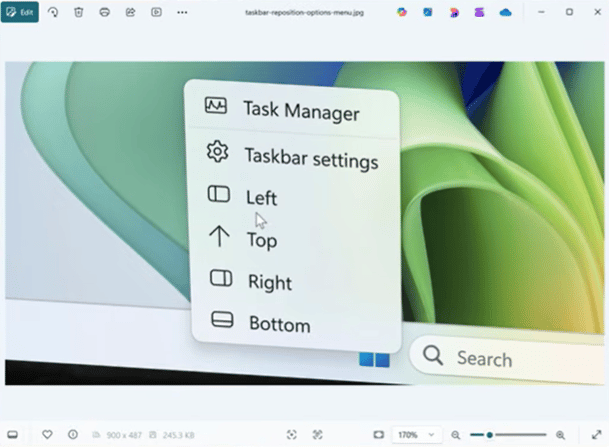Viewport: 609px width, 447px height.
Task: Click the fit to window icon
Action: coord(379,435)
